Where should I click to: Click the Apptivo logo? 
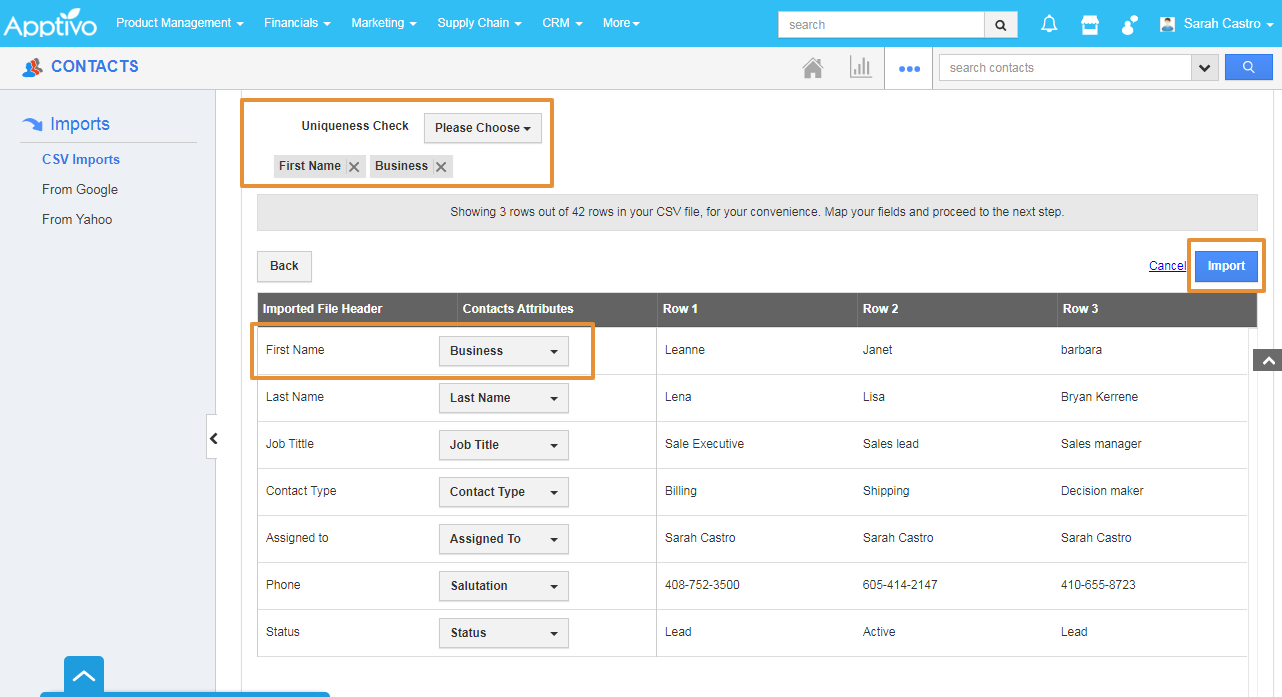tap(50, 23)
